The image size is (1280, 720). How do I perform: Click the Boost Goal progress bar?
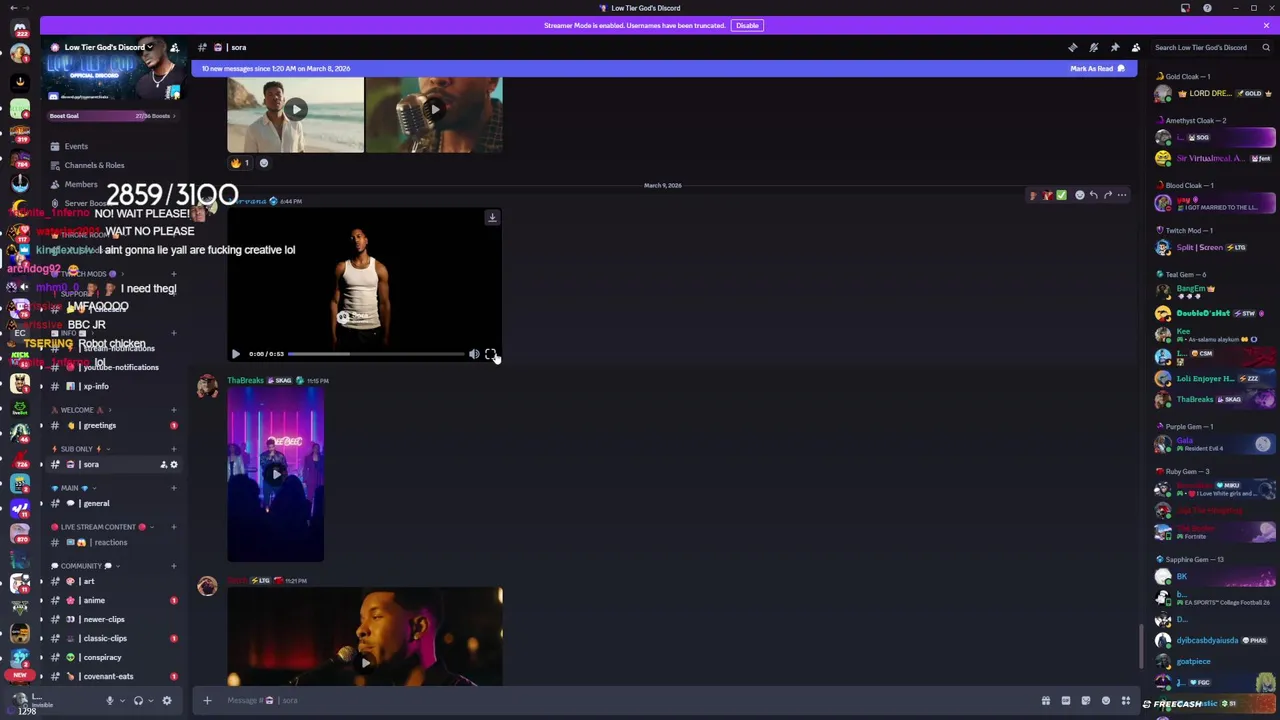(113, 116)
